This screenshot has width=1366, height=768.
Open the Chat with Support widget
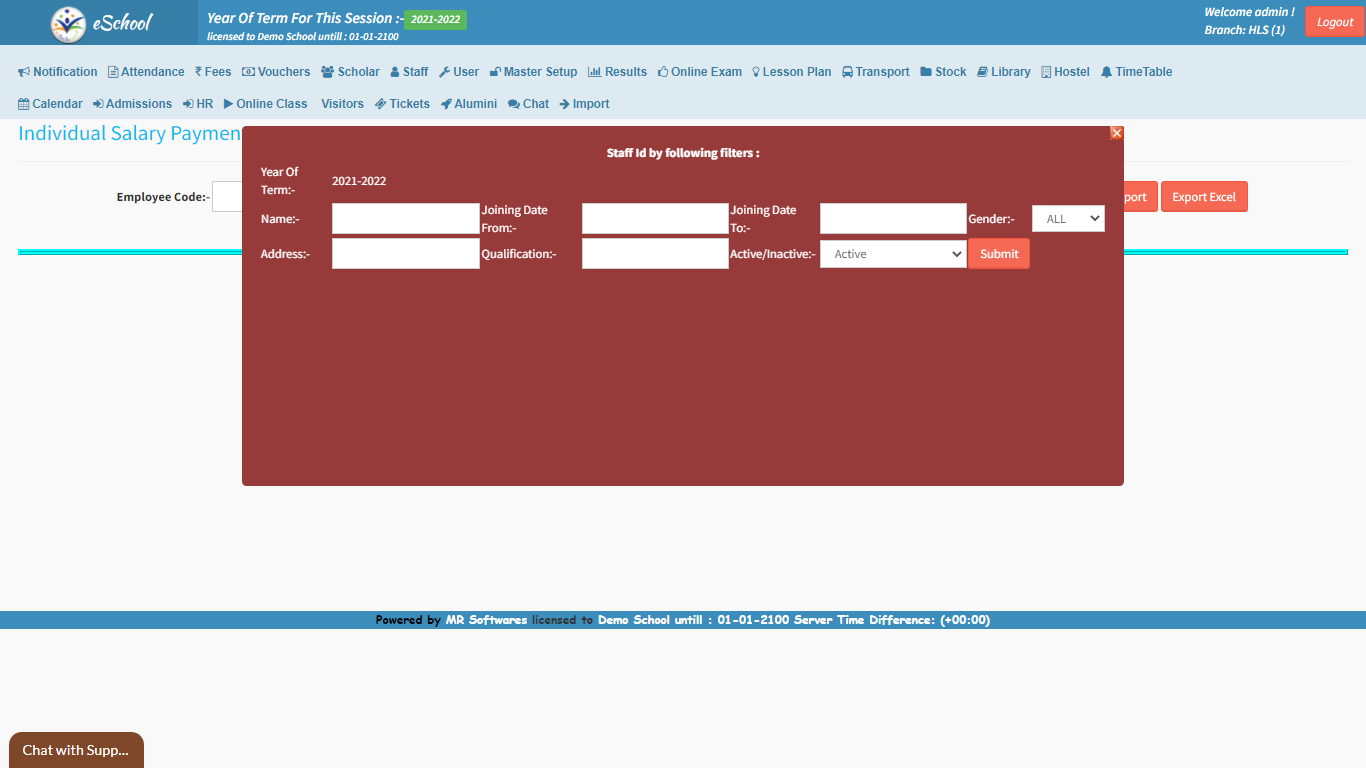(76, 750)
